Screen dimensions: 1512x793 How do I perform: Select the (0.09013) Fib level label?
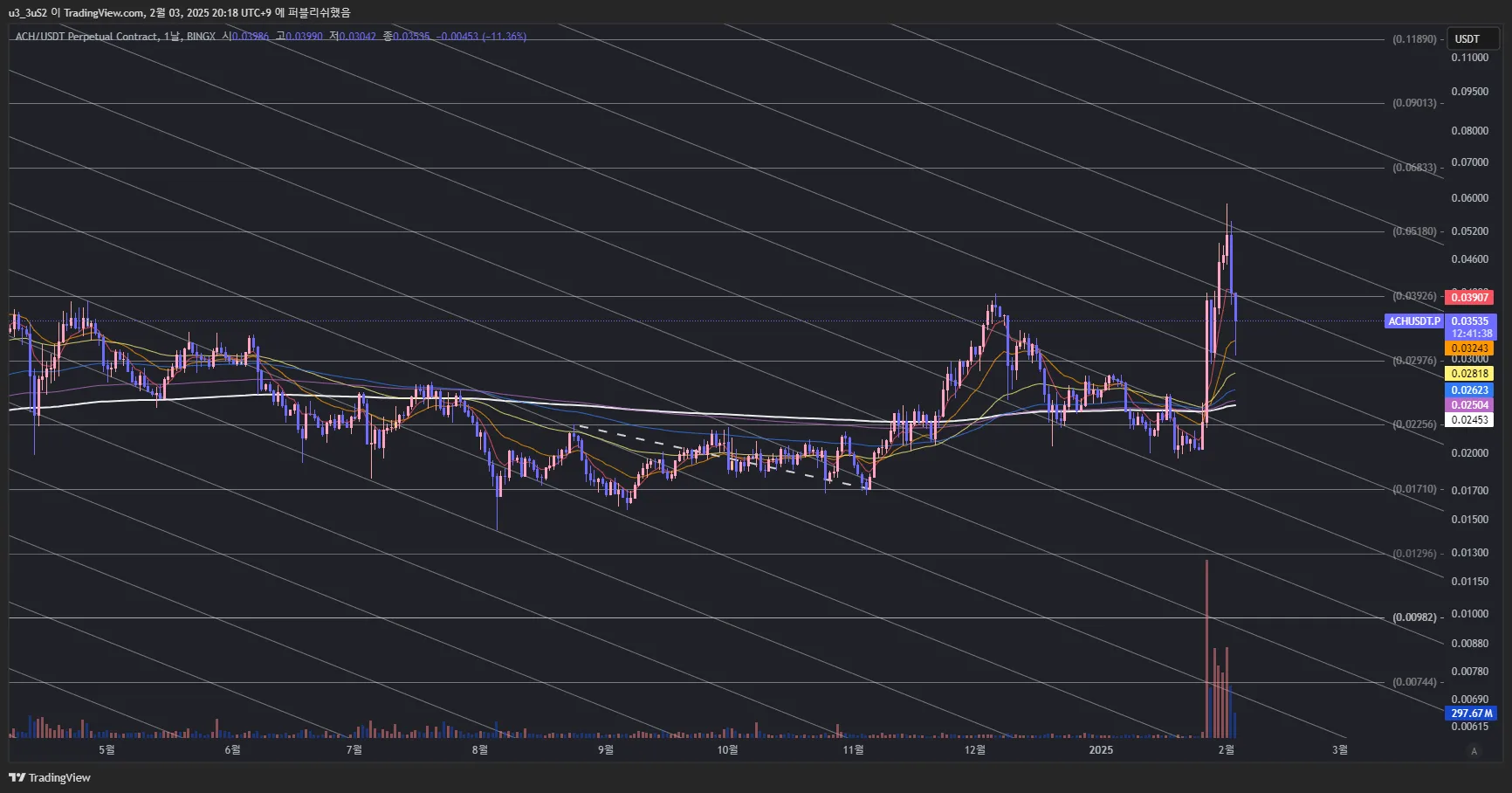pos(1414,103)
